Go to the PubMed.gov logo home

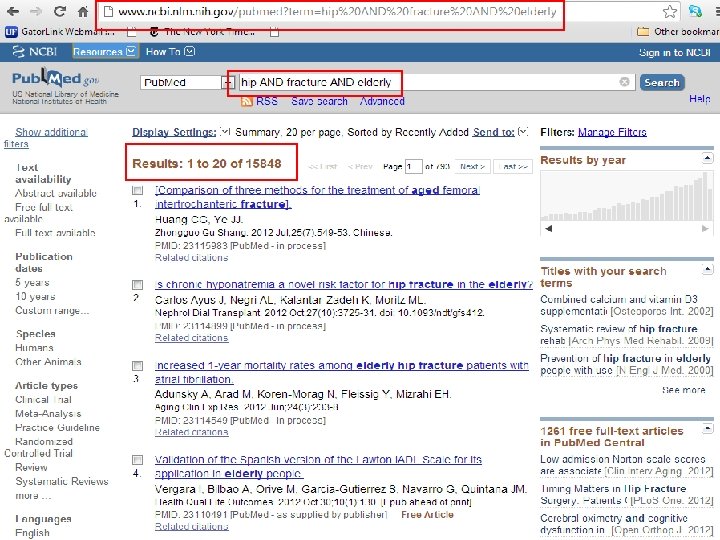point(56,79)
